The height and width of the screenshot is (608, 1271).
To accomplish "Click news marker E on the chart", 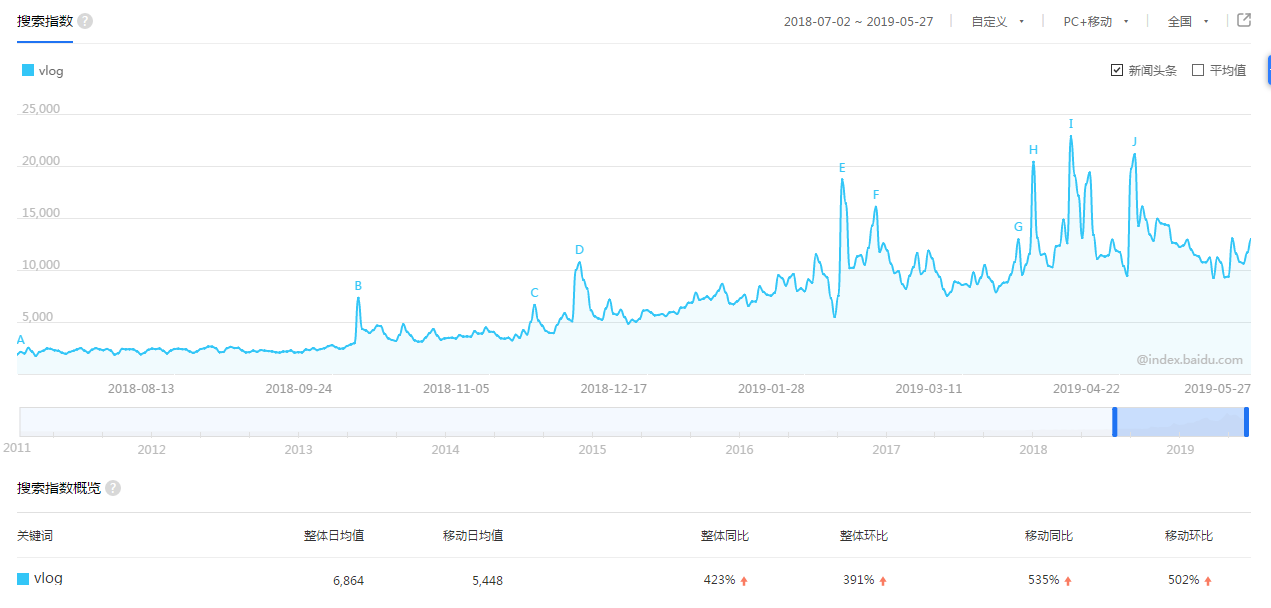I will [x=842, y=168].
